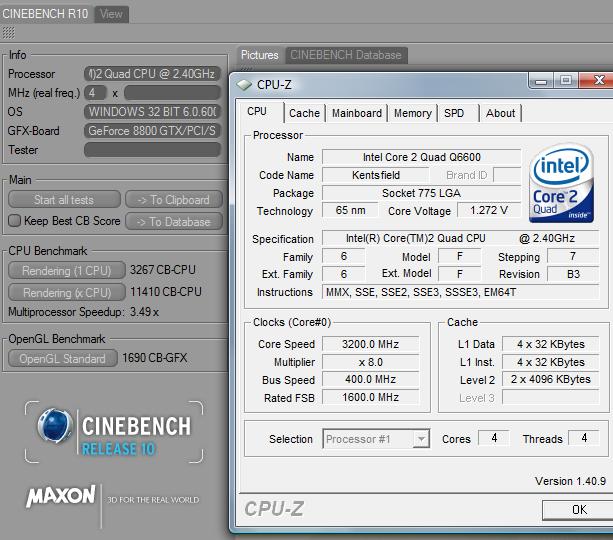
Task: Click the Version 1.40.9 text
Action: (x=570, y=481)
